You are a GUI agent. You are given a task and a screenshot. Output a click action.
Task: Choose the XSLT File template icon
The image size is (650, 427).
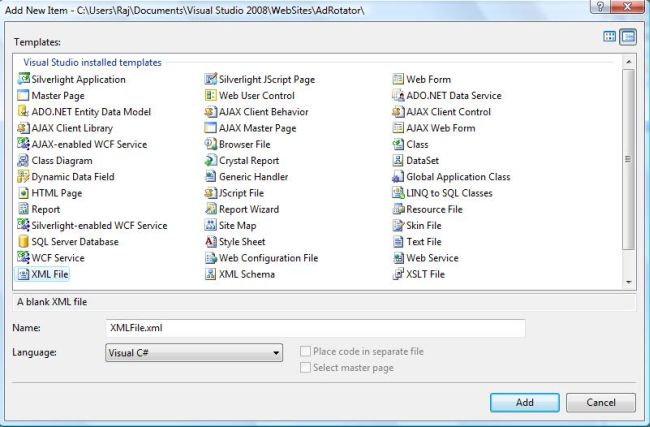[x=398, y=274]
